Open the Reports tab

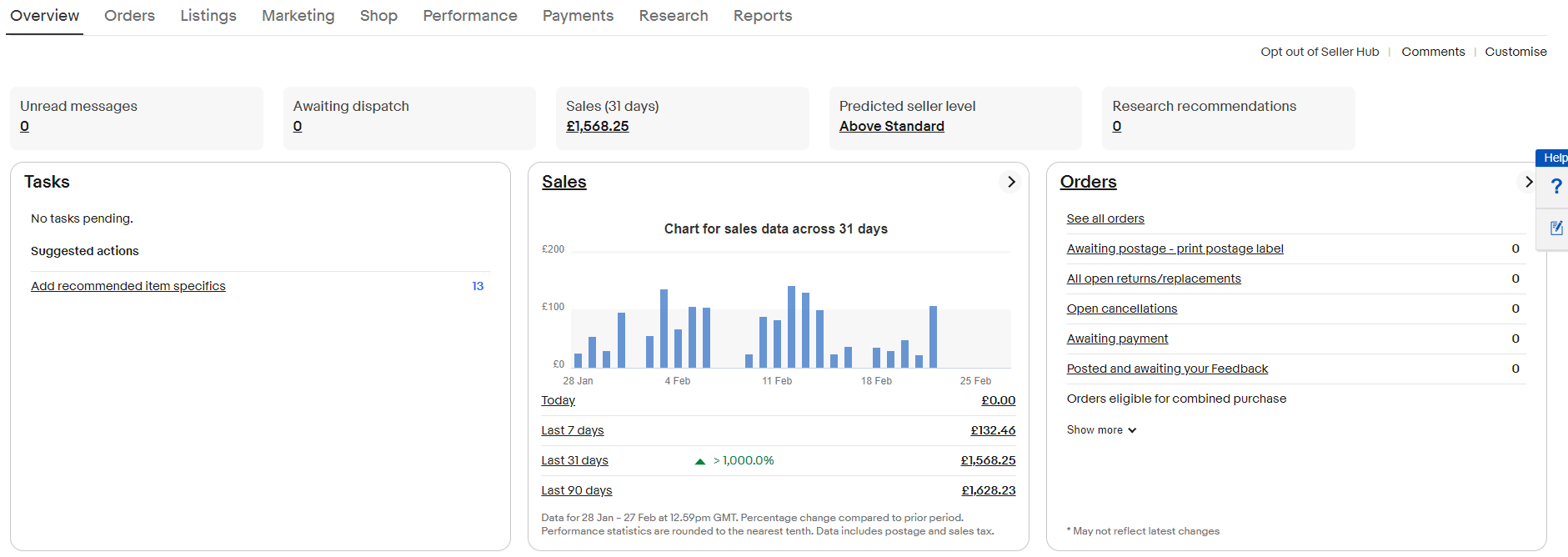coord(762,16)
